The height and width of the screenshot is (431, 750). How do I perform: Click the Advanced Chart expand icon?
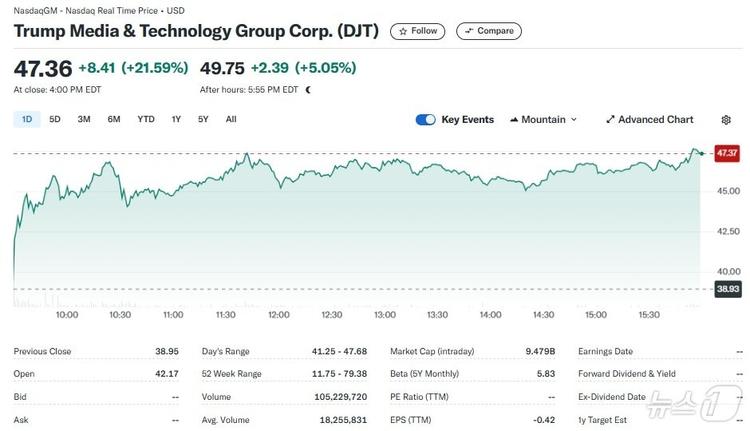[610, 120]
